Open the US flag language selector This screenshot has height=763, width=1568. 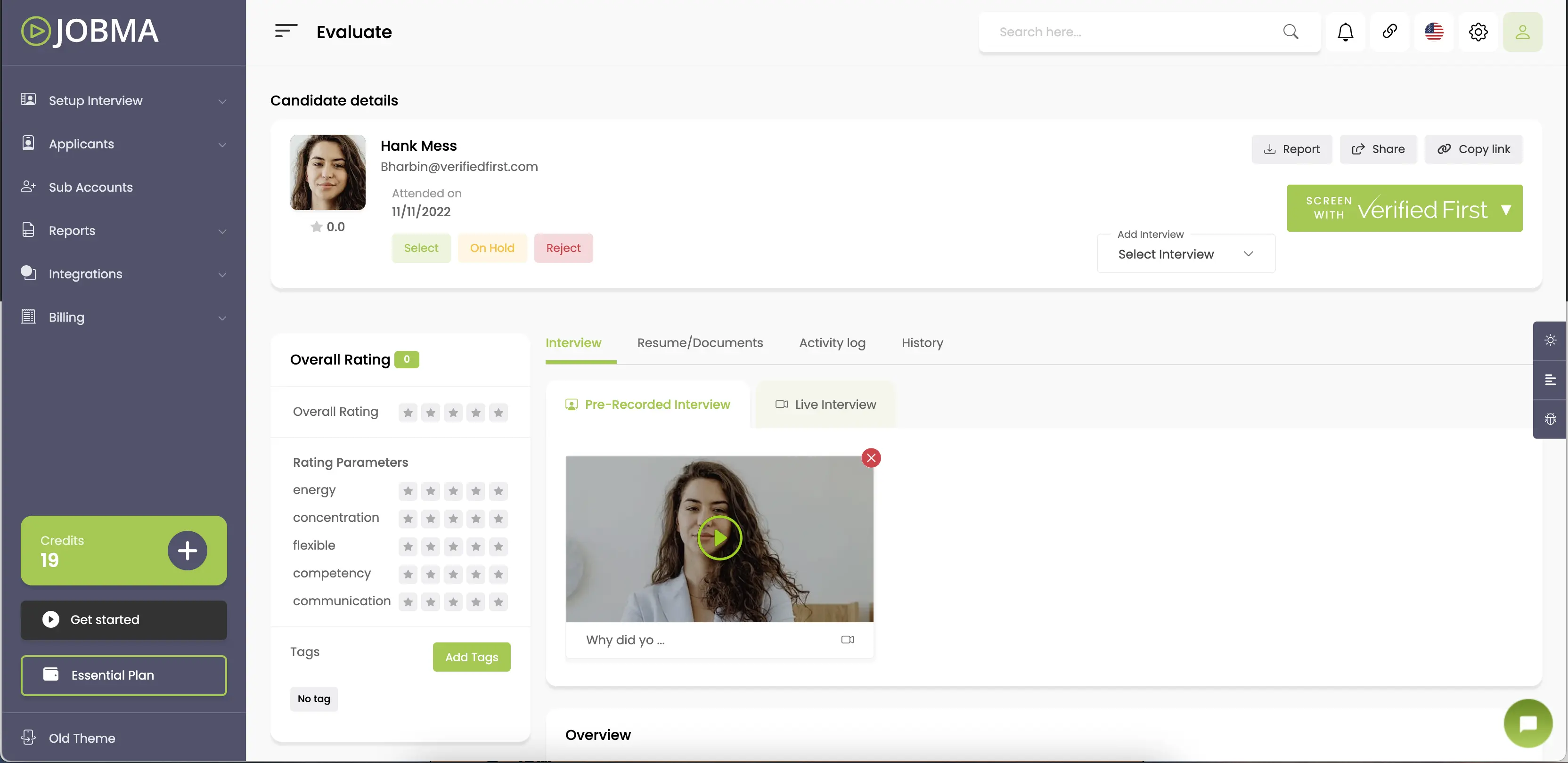[1434, 32]
